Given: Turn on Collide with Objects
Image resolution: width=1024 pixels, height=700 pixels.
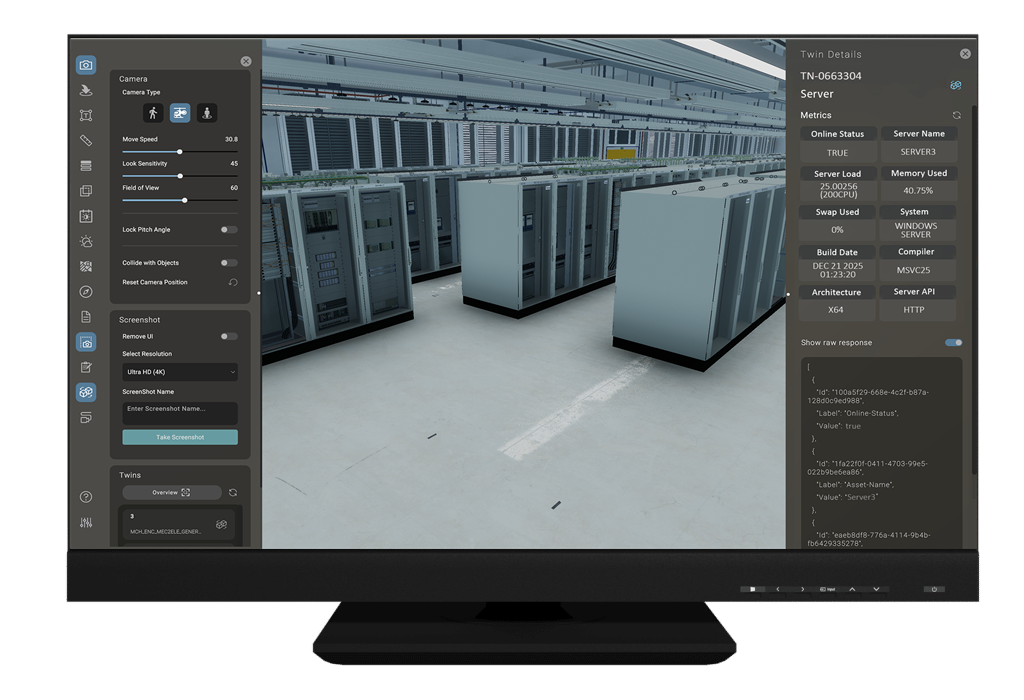Looking at the screenshot, I should point(229,263).
